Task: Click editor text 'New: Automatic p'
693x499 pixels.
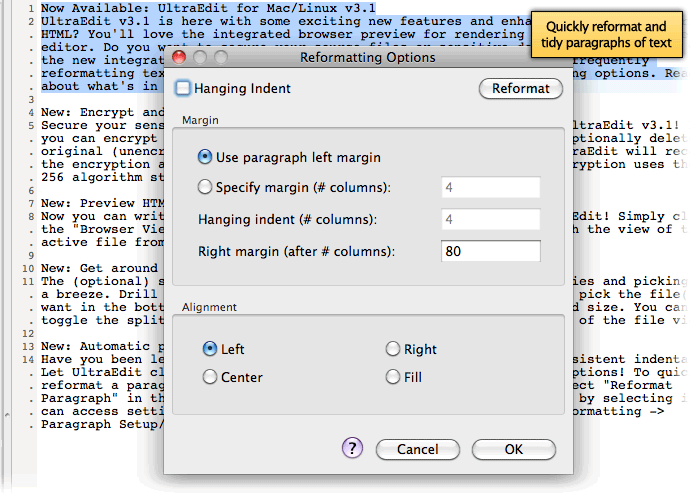Action: tap(103, 346)
